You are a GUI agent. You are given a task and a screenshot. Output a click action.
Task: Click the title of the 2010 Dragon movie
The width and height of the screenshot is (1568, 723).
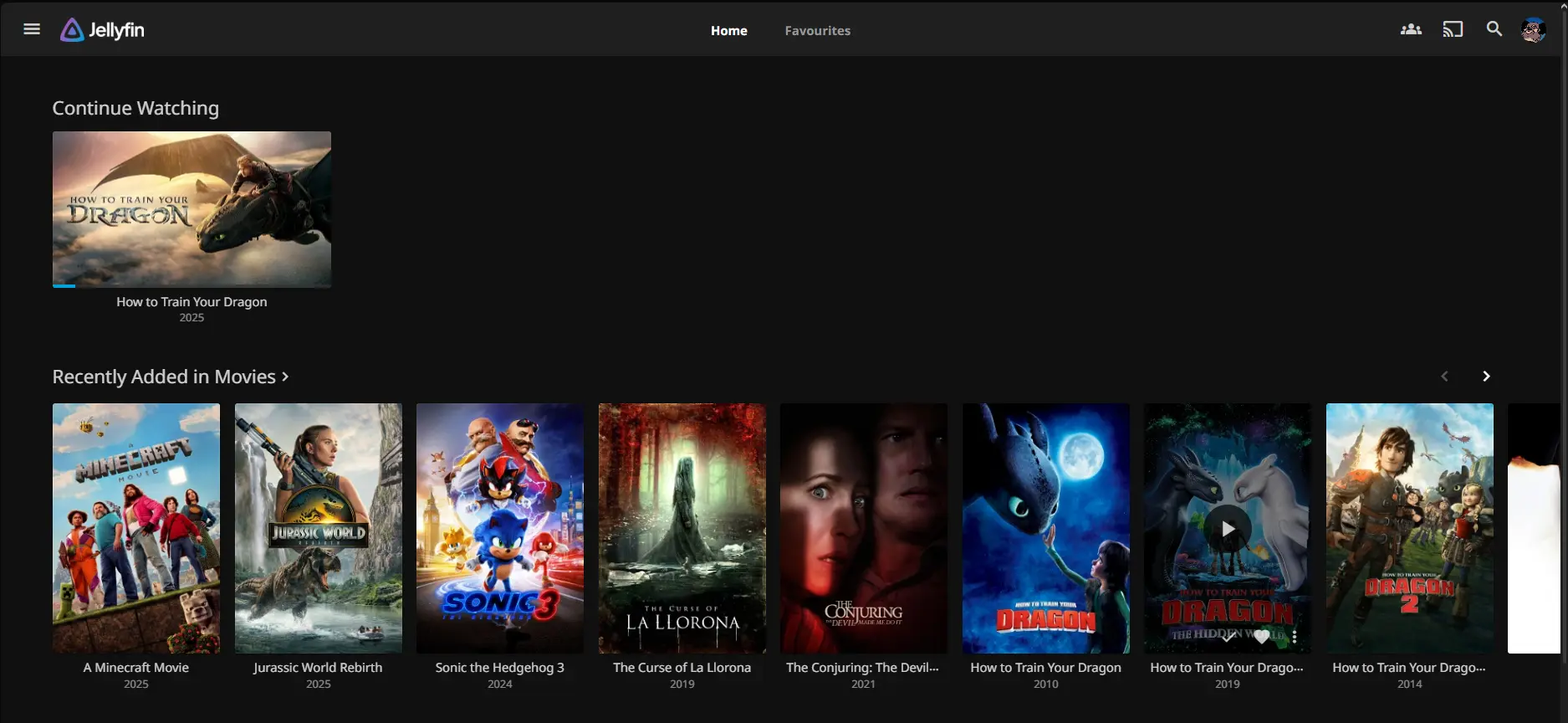pyautogui.click(x=1045, y=668)
